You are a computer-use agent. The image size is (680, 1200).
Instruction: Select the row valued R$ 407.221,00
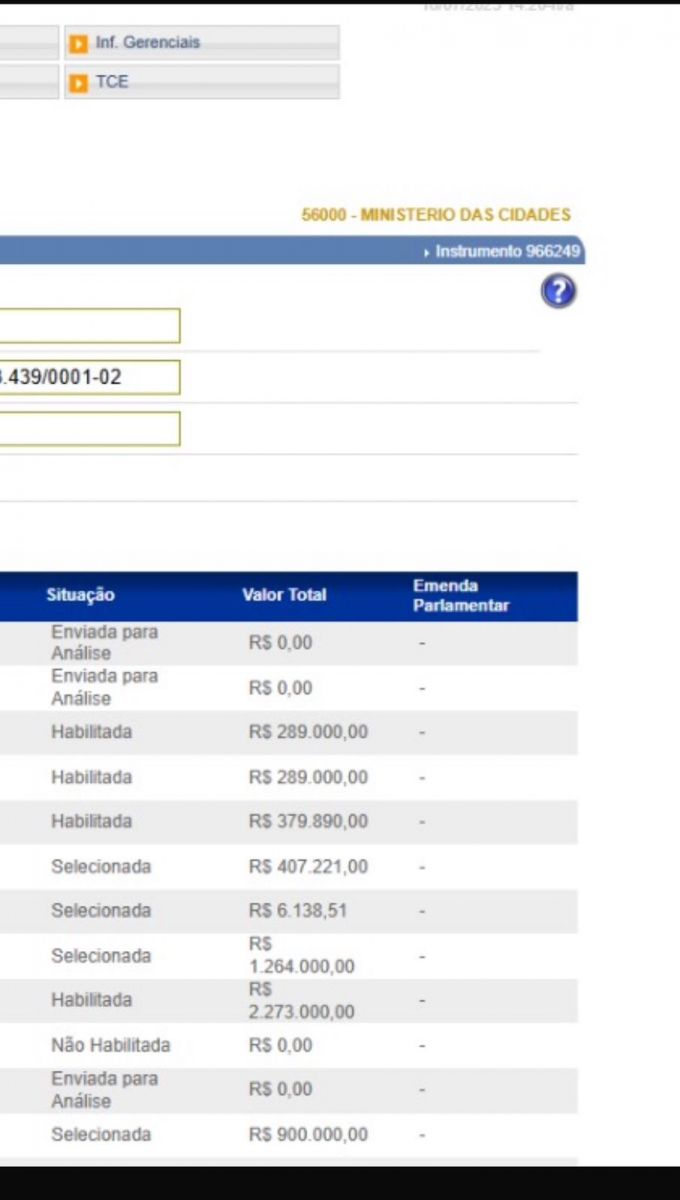308,866
